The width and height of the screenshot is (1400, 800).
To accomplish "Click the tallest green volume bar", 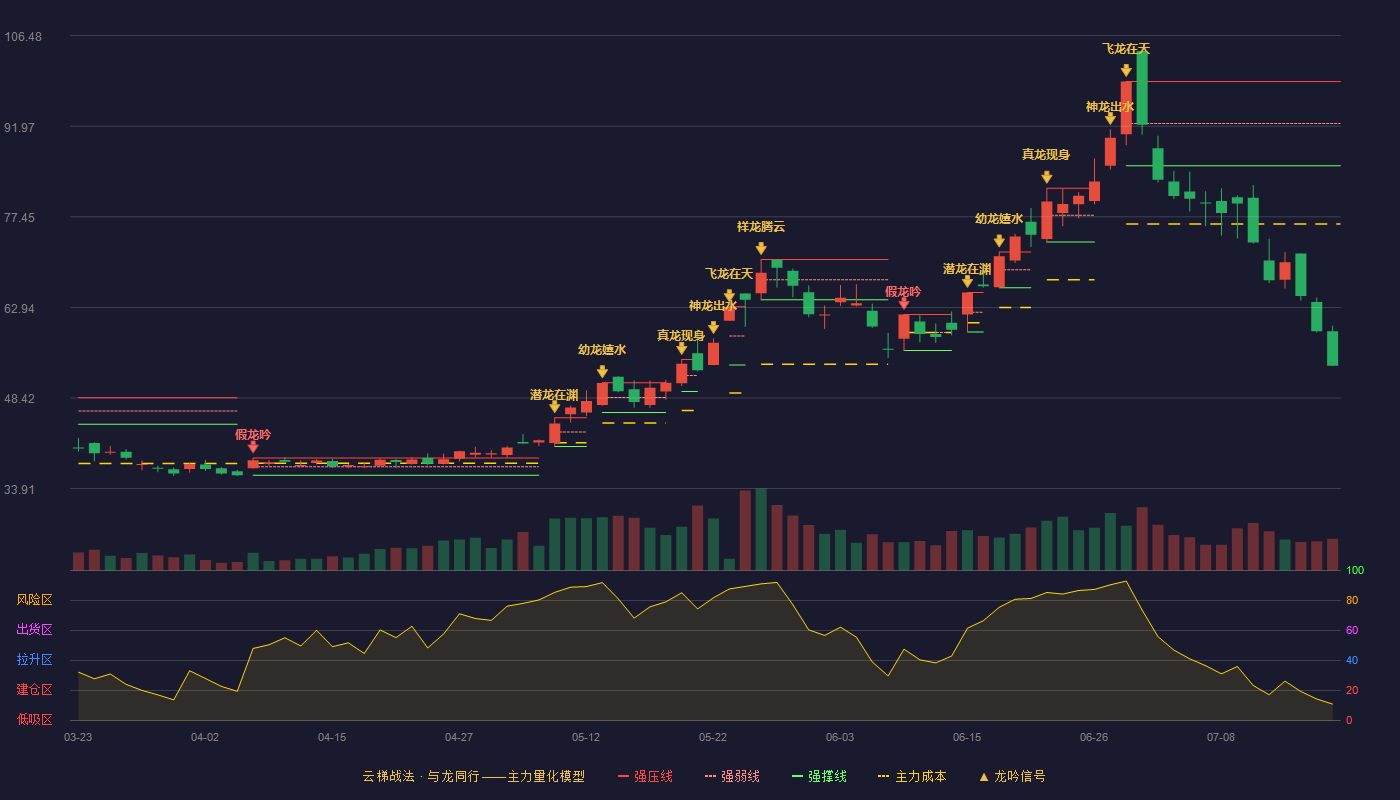I will pyautogui.click(x=761, y=529).
